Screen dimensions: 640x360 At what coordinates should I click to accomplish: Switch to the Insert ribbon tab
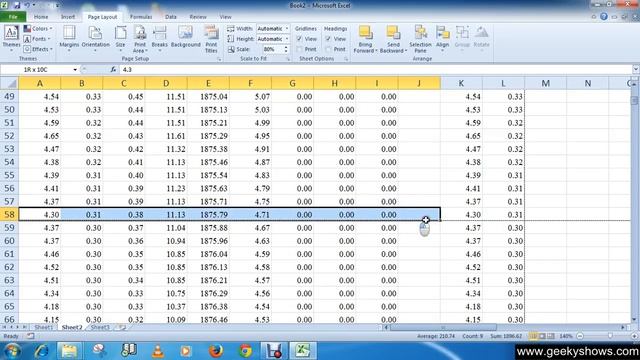(68, 17)
